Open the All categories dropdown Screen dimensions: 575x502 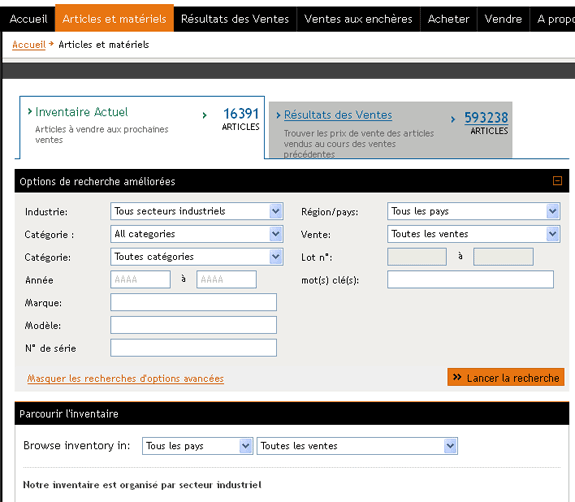[197, 234]
